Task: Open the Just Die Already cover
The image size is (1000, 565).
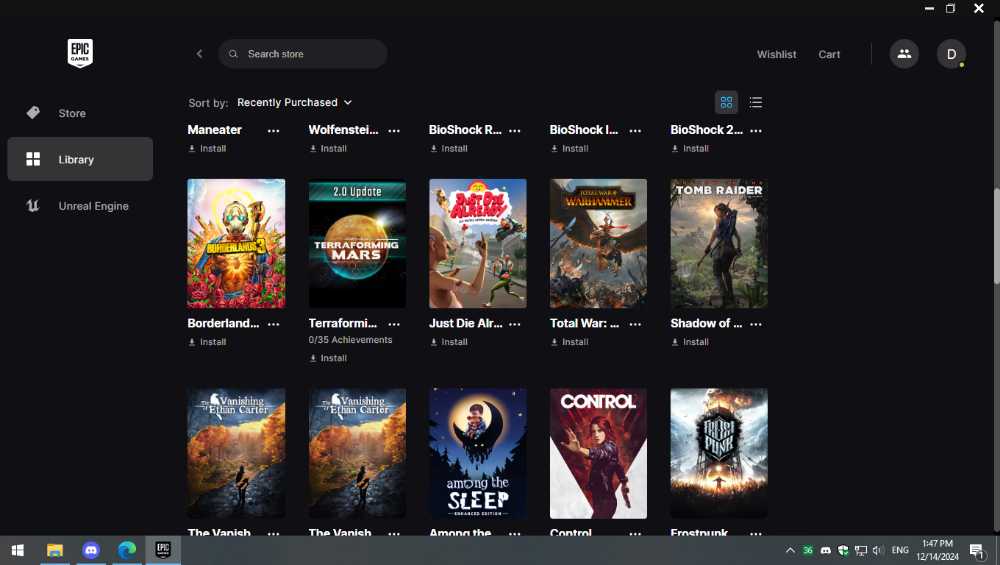Action: [x=478, y=244]
